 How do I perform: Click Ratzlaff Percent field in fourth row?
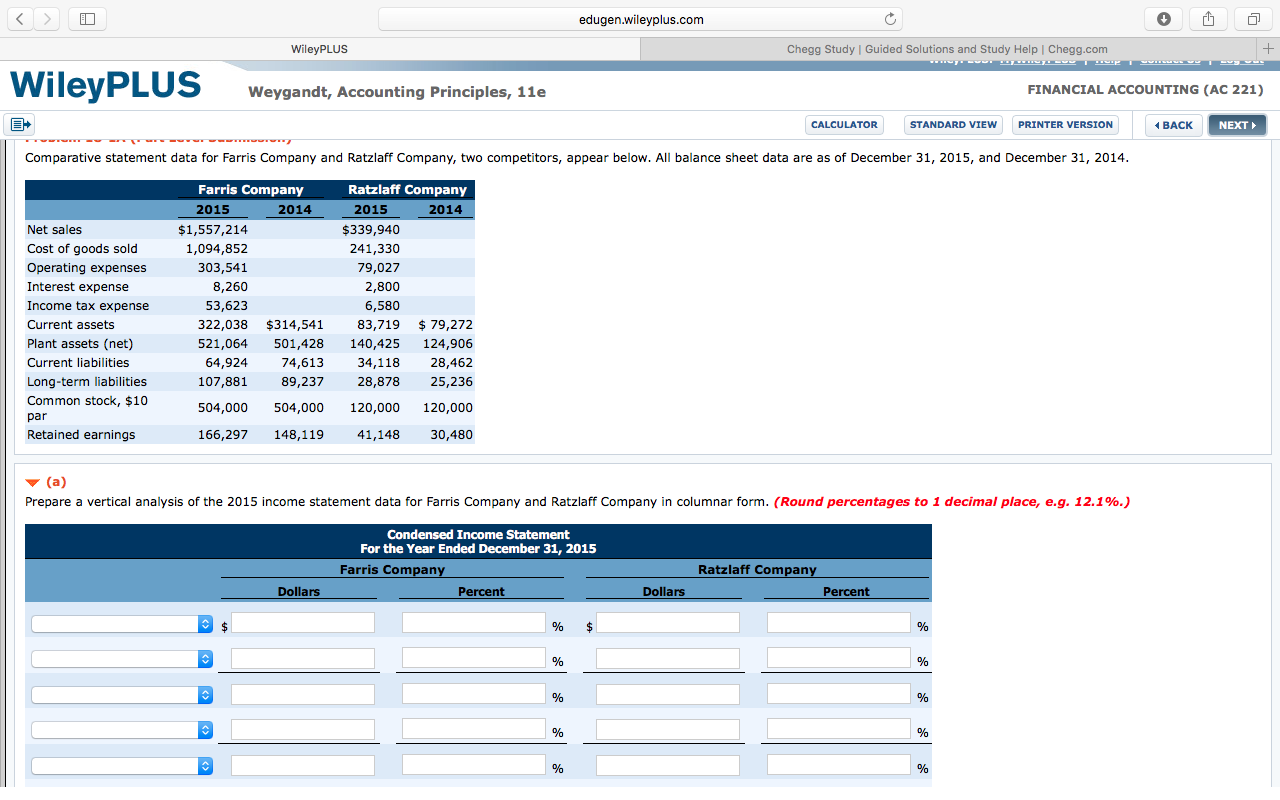[839, 729]
